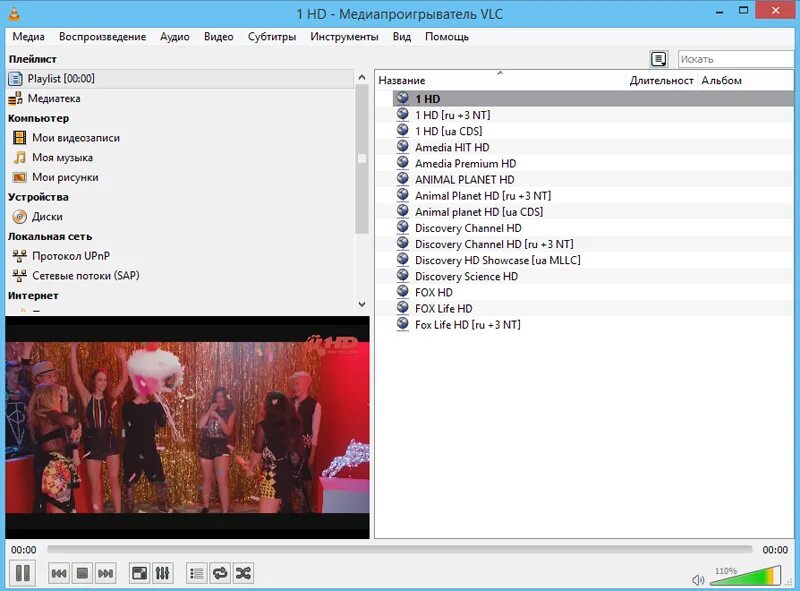Select Amedia Premium HD channel
This screenshot has width=800, height=591.
593,163
